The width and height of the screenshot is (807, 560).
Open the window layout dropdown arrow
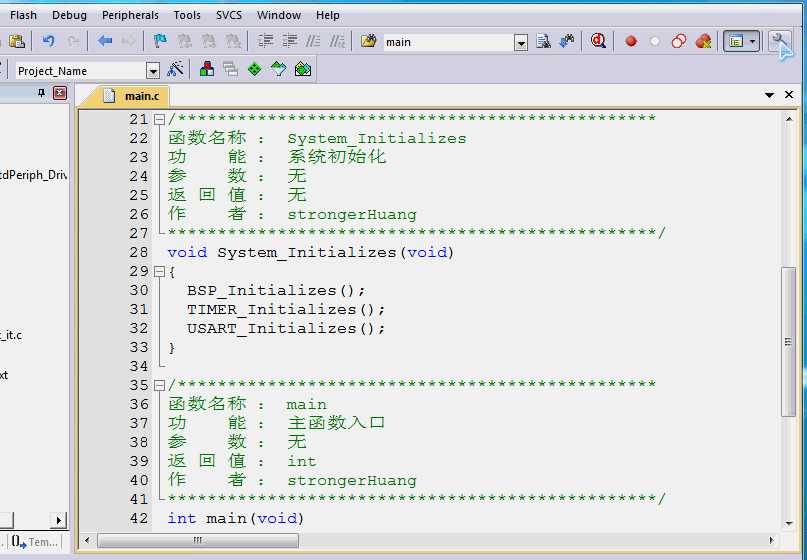[x=753, y=41]
